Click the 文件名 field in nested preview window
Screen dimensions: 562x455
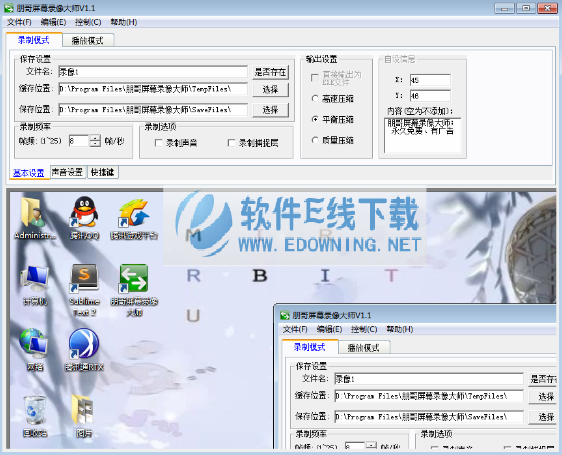click(x=429, y=379)
